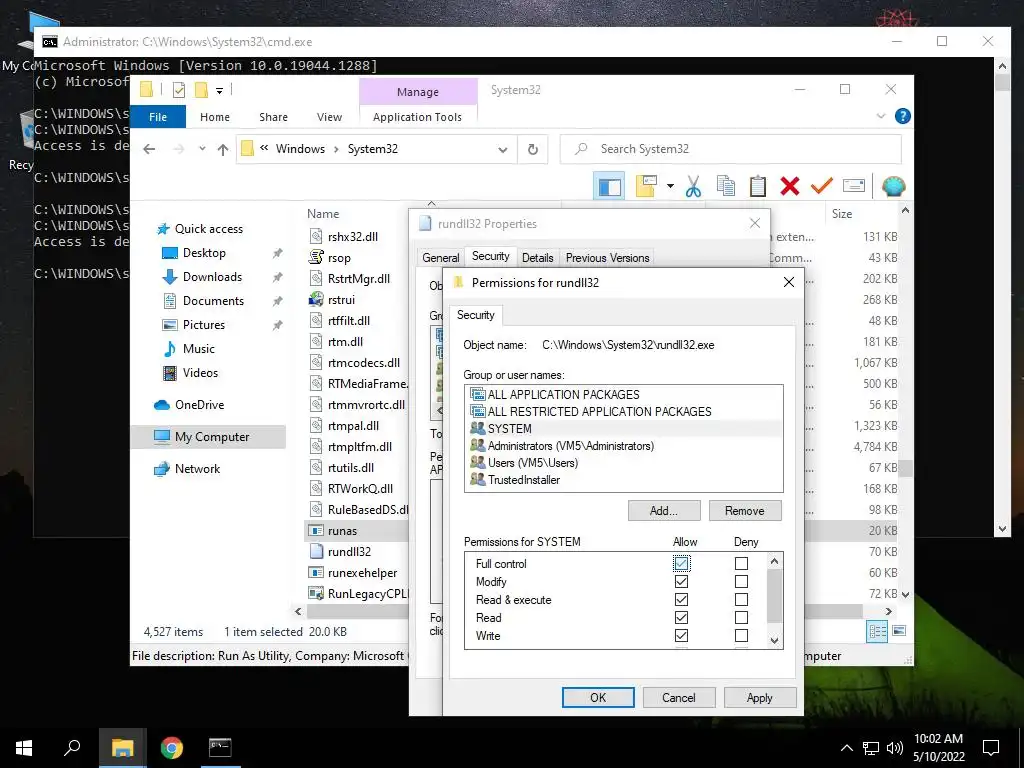Click the volume speaker tray icon
Viewport: 1024px width, 768px height.
(x=895, y=748)
